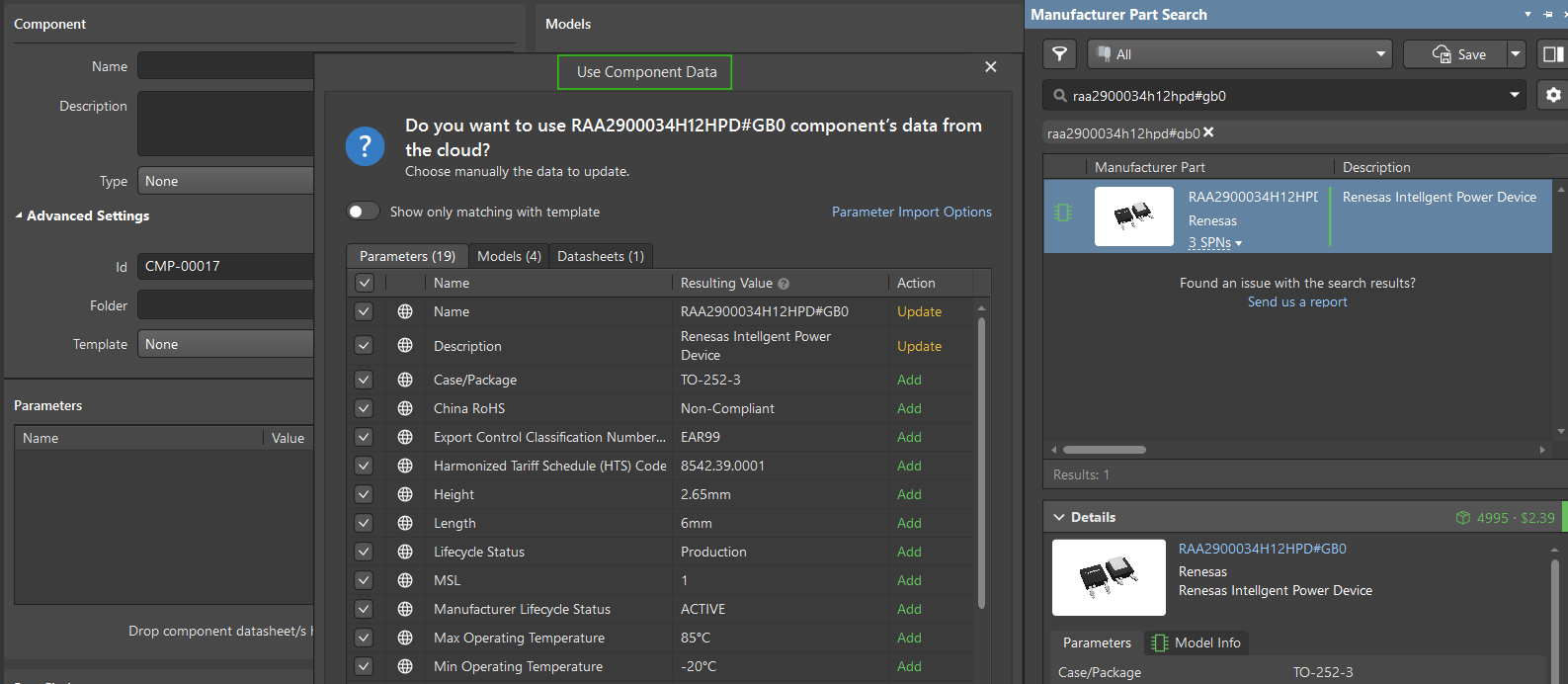Click the Resulting Value help icon
Image resolution: width=1568 pixels, height=684 pixels.
(x=784, y=284)
